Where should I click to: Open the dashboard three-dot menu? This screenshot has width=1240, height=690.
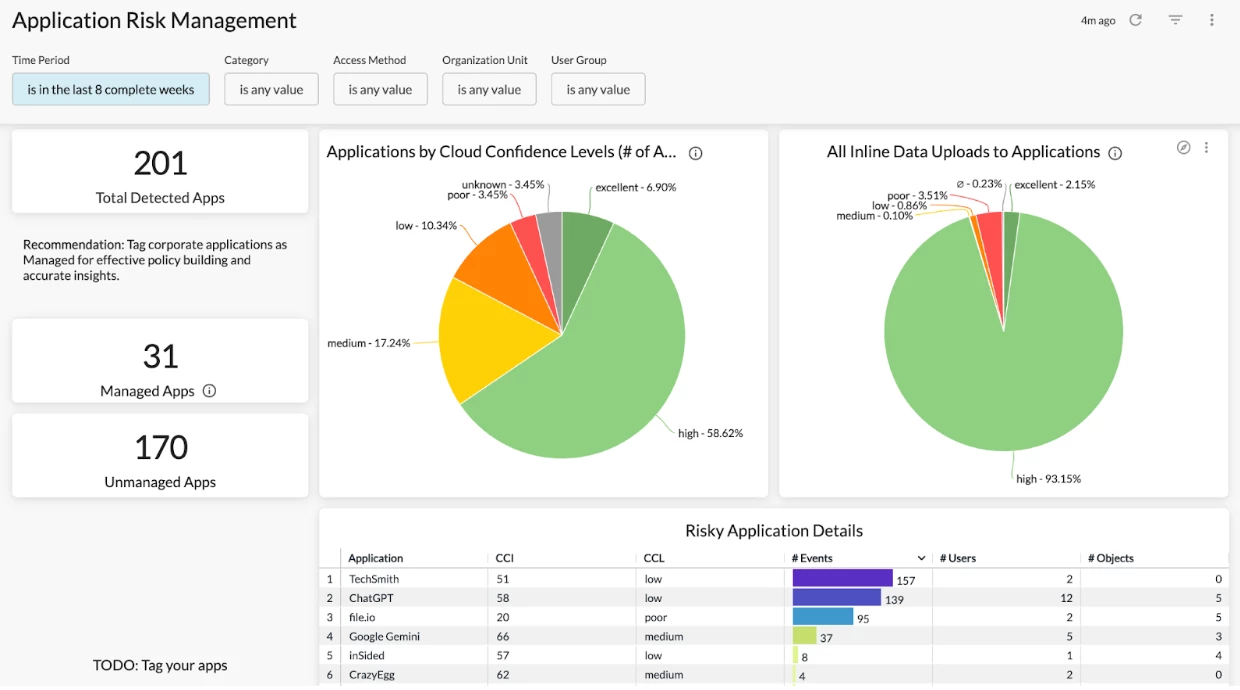[x=1211, y=20]
